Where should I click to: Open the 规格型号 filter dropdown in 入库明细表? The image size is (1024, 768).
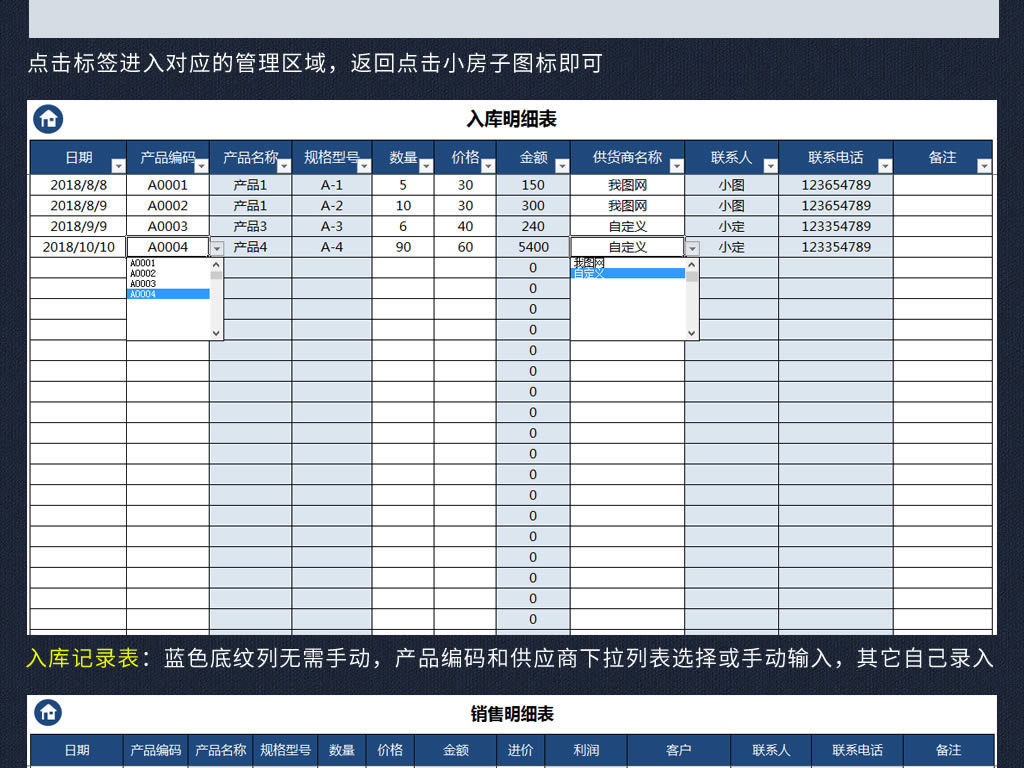[364, 166]
